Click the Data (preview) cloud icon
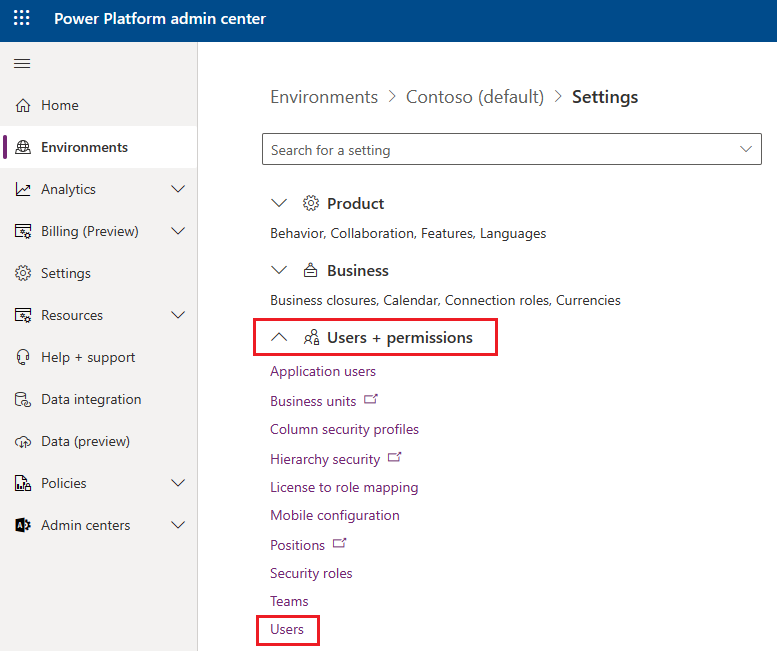This screenshot has height=651, width=777. coord(23,441)
